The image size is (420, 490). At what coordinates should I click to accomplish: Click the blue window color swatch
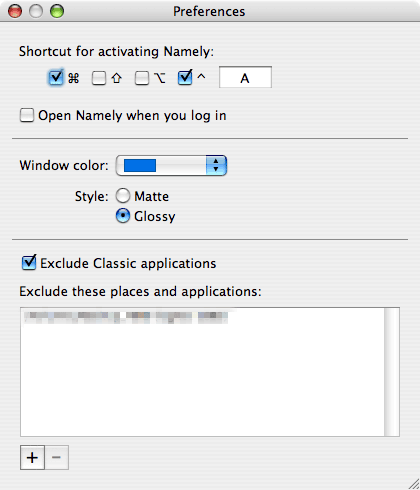coord(140,165)
